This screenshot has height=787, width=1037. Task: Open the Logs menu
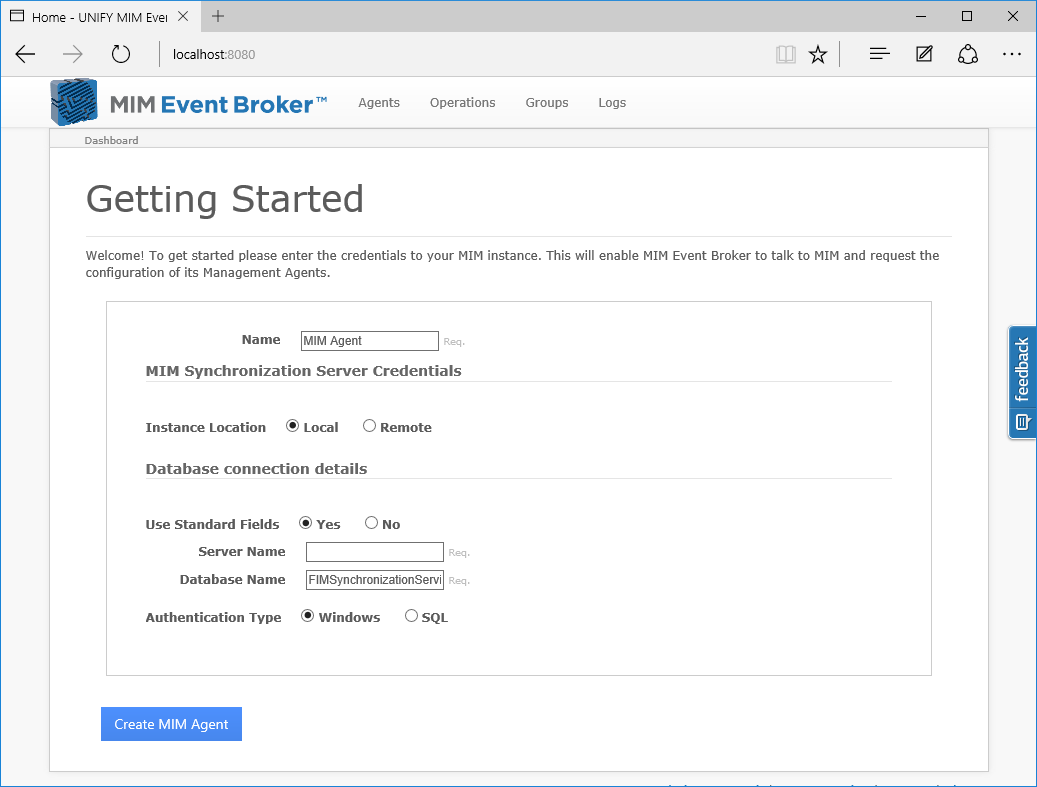click(x=612, y=103)
